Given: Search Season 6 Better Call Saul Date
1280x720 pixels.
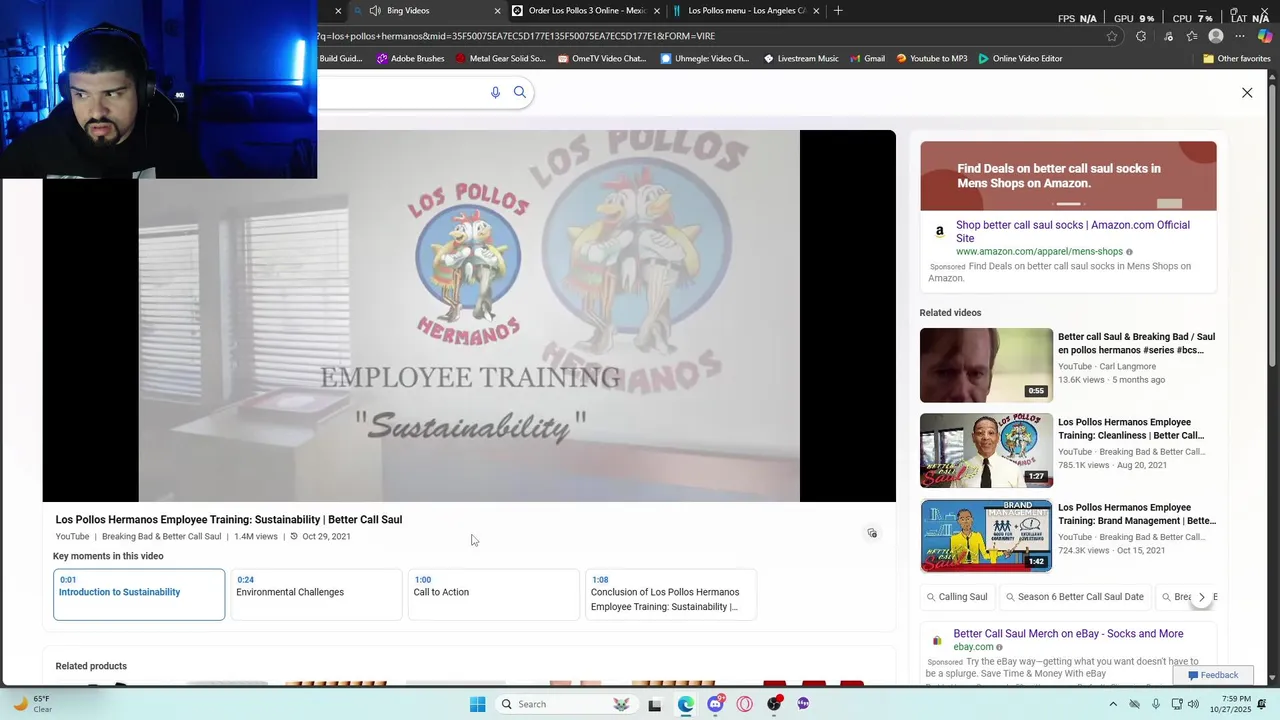Looking at the screenshot, I should pyautogui.click(x=1075, y=597).
